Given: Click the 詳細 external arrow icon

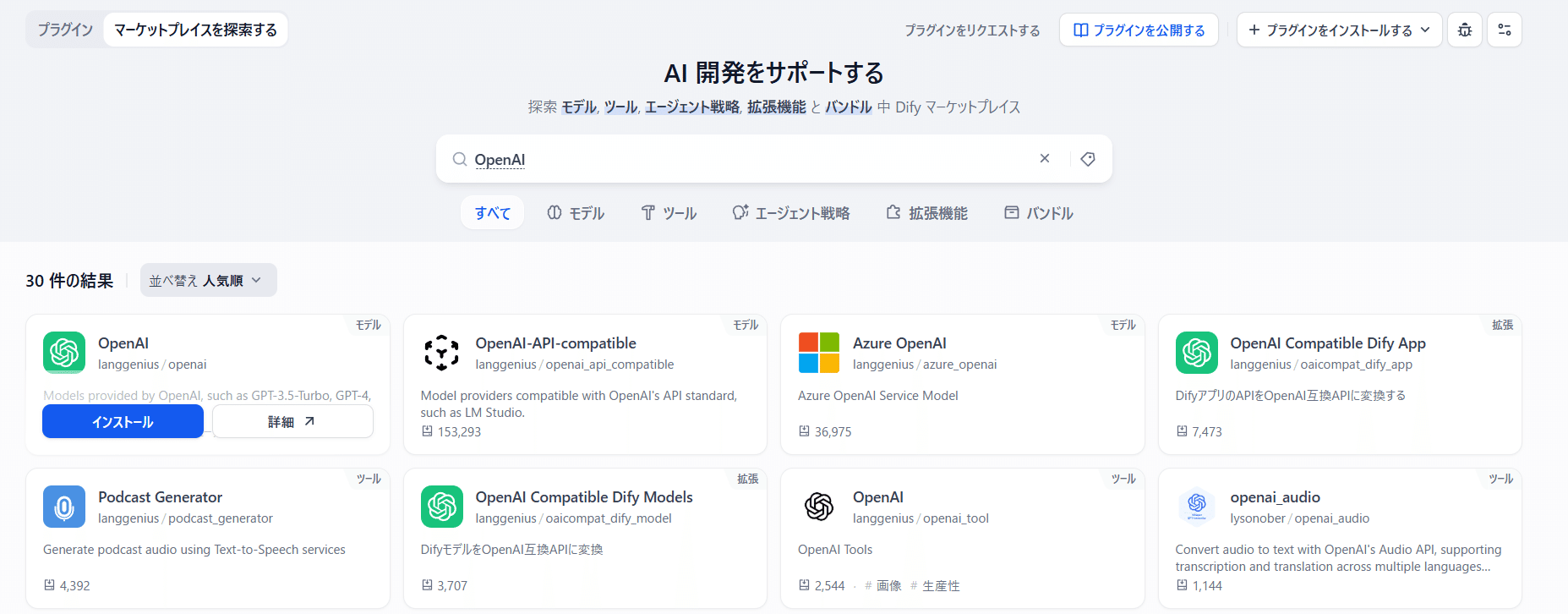Looking at the screenshot, I should coord(309,421).
